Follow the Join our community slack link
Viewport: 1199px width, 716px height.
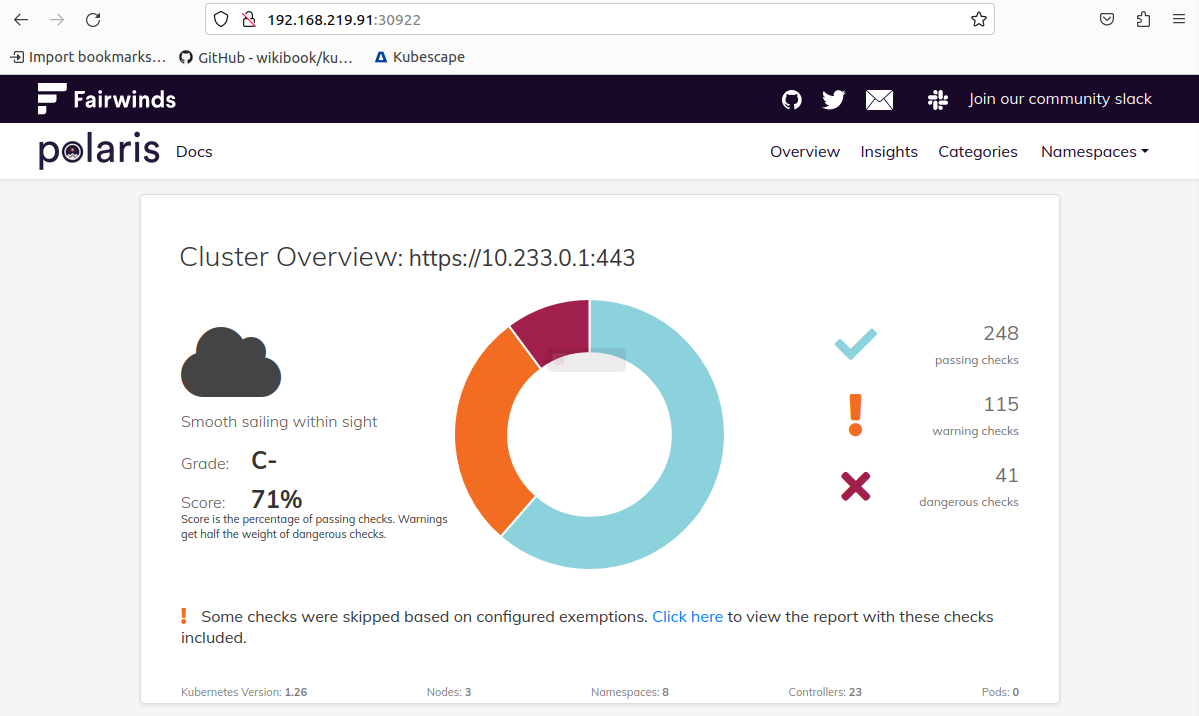point(1060,99)
